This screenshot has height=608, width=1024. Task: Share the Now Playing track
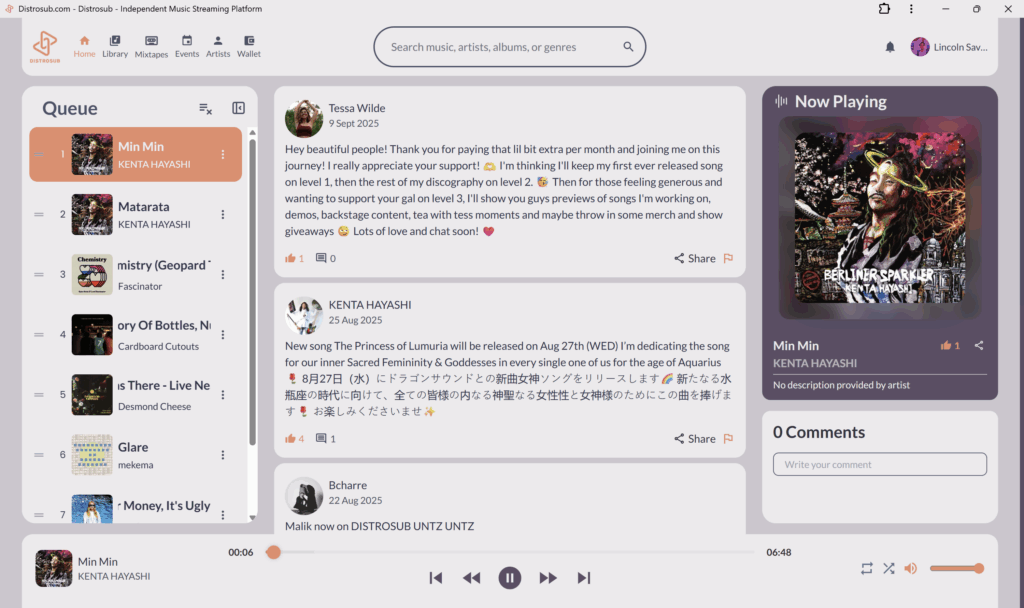click(979, 345)
